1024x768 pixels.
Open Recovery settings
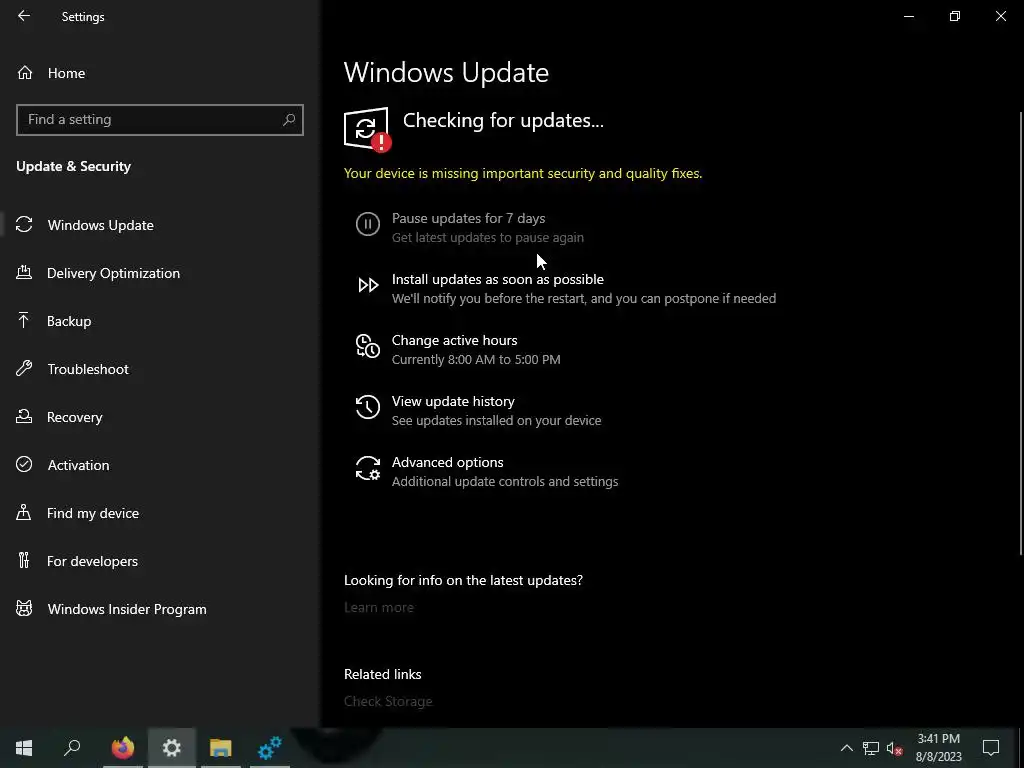159,417
